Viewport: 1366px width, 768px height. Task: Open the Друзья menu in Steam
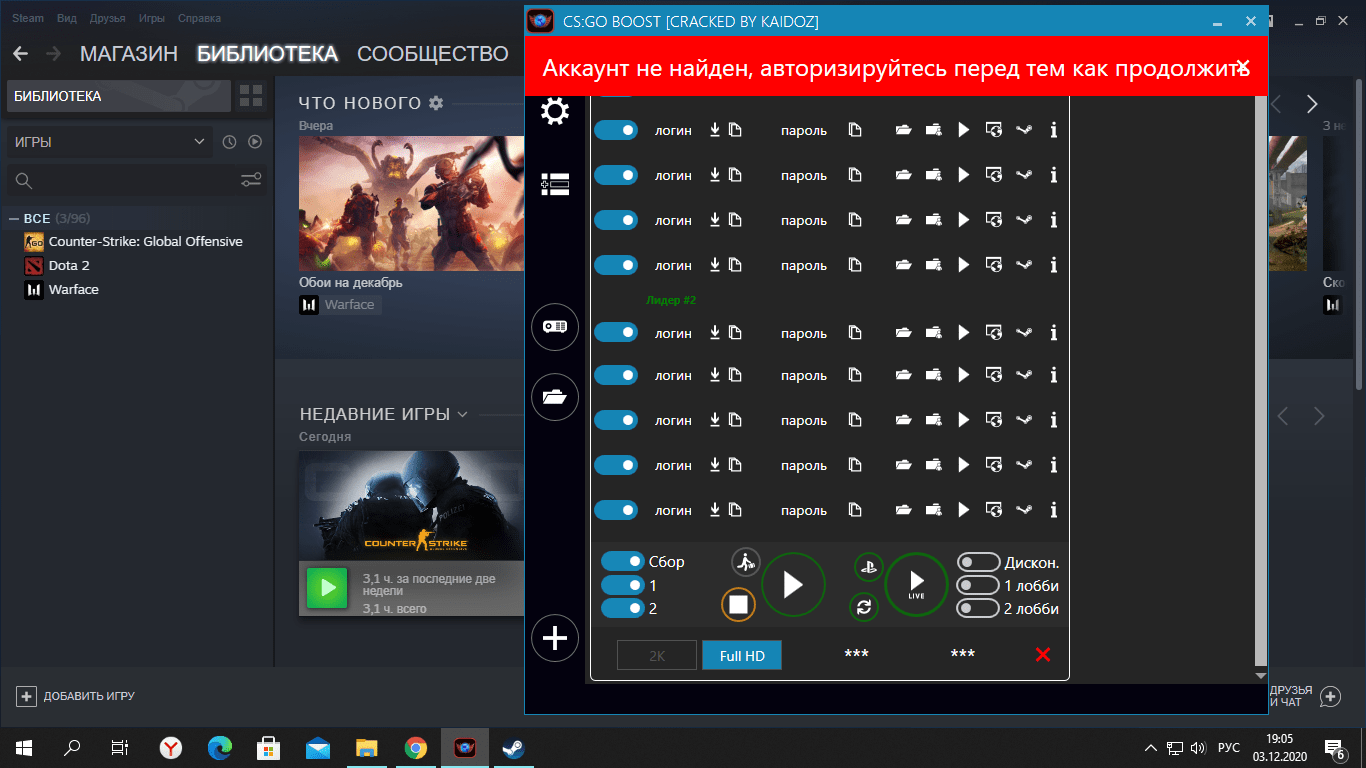coord(107,19)
